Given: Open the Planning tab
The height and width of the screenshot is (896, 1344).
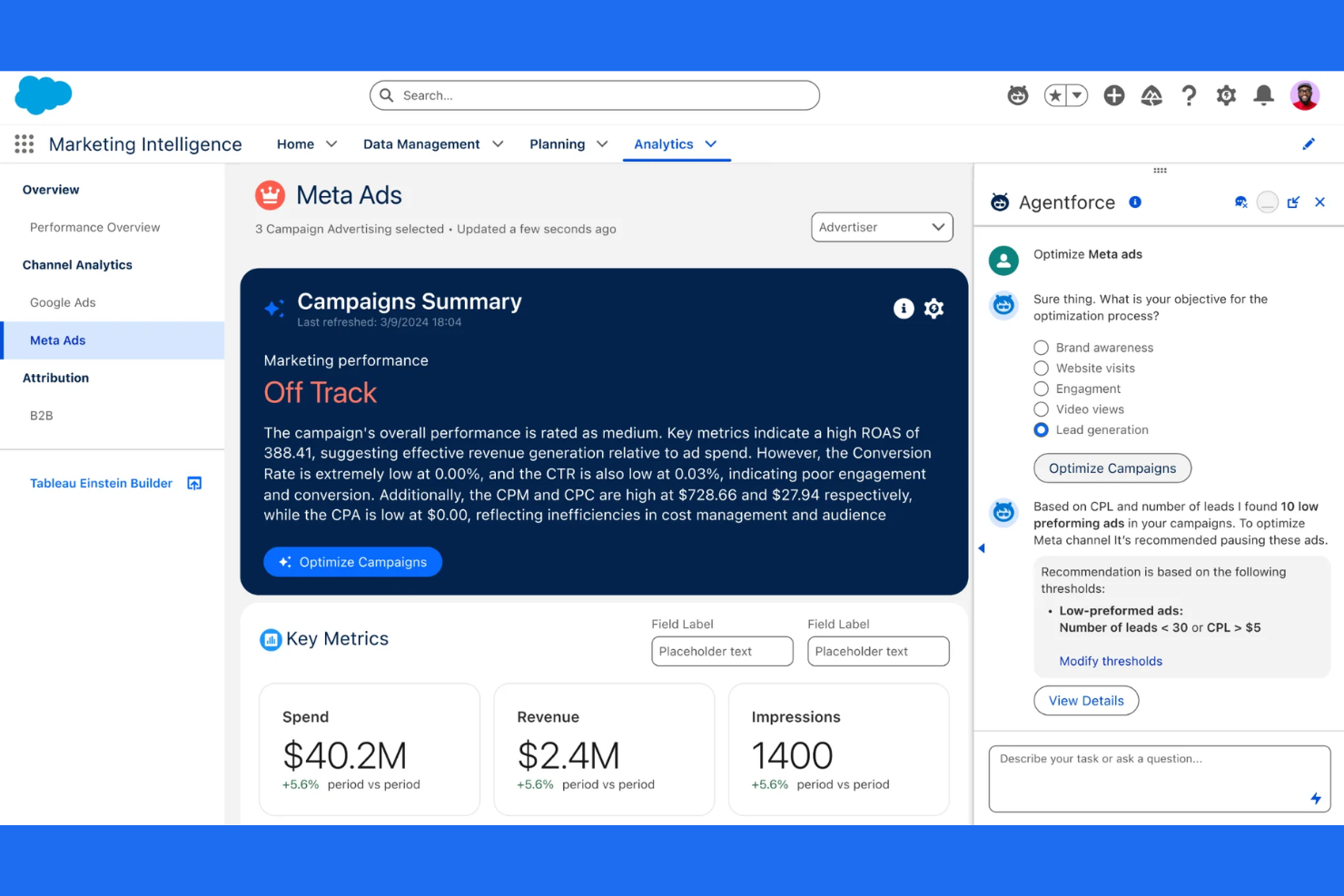Looking at the screenshot, I should (x=557, y=144).
